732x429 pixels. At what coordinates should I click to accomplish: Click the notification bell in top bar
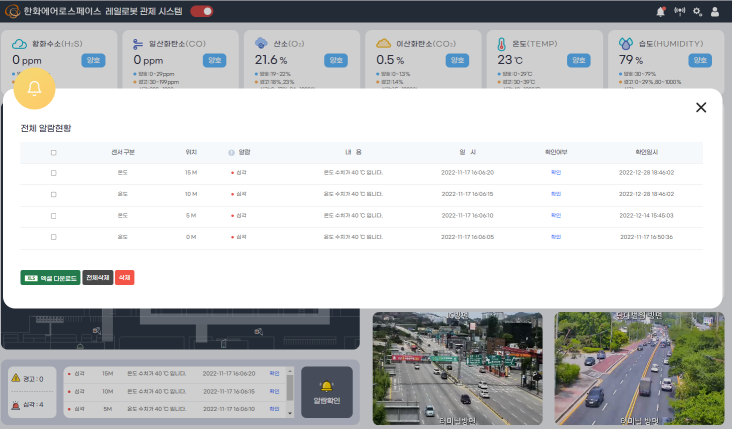(660, 11)
